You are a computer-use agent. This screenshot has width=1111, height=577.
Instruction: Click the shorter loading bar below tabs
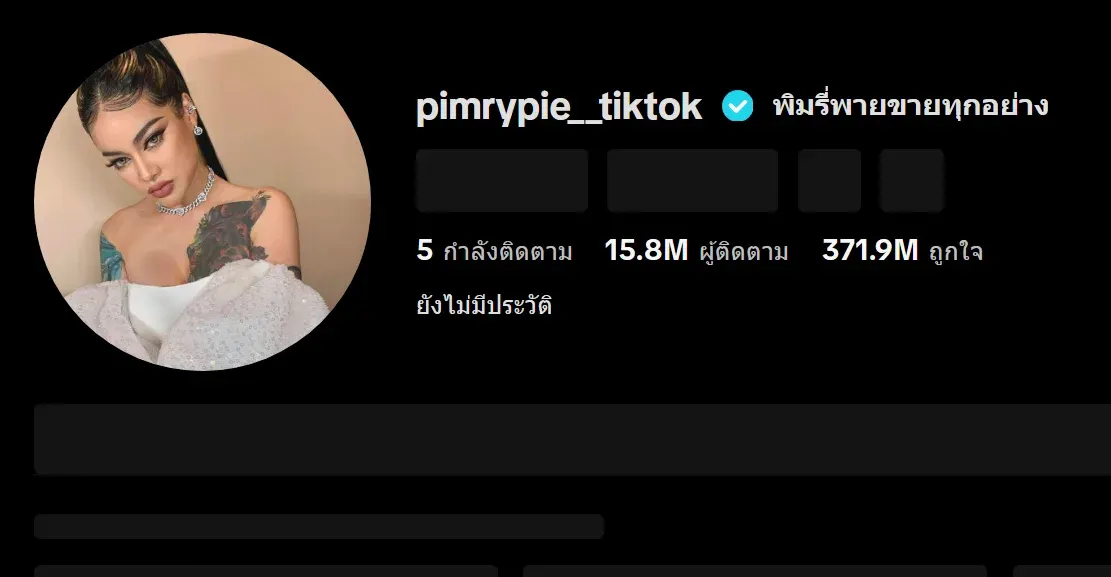click(x=319, y=527)
